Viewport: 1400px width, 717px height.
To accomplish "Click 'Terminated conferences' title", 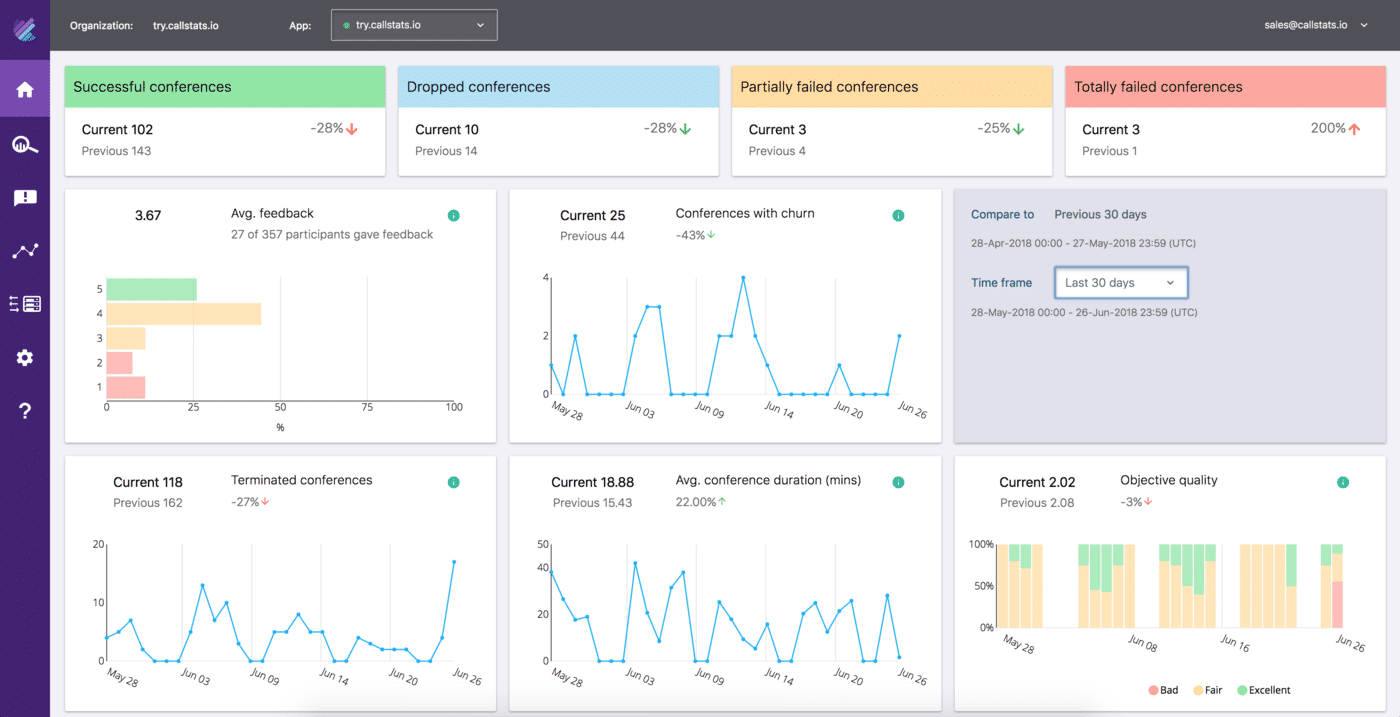I will point(302,480).
